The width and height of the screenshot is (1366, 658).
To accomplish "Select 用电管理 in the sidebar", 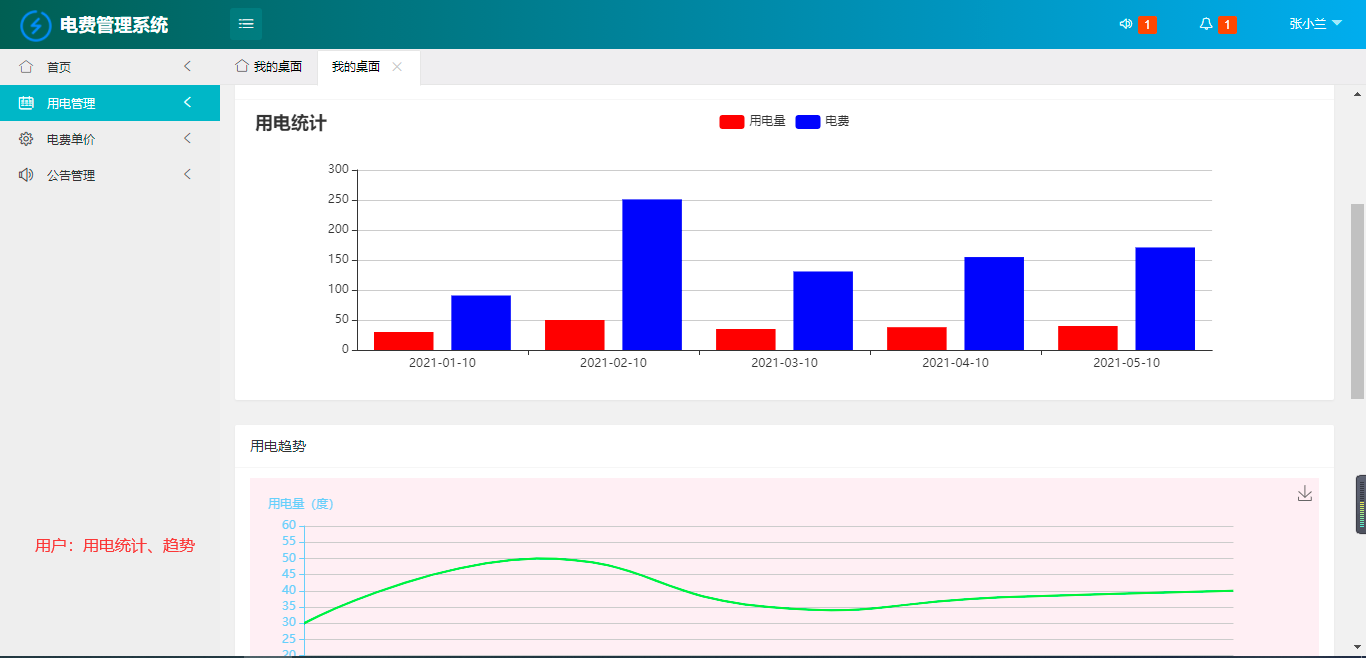I will point(110,103).
